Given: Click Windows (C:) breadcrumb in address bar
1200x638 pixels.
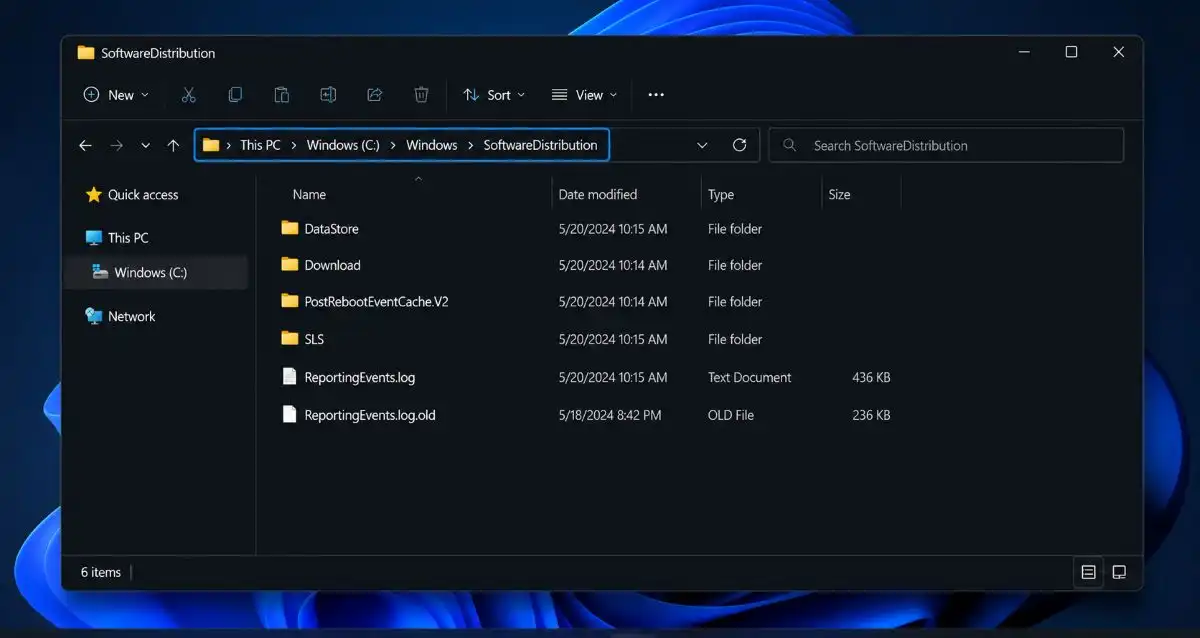Looking at the screenshot, I should coord(343,145).
